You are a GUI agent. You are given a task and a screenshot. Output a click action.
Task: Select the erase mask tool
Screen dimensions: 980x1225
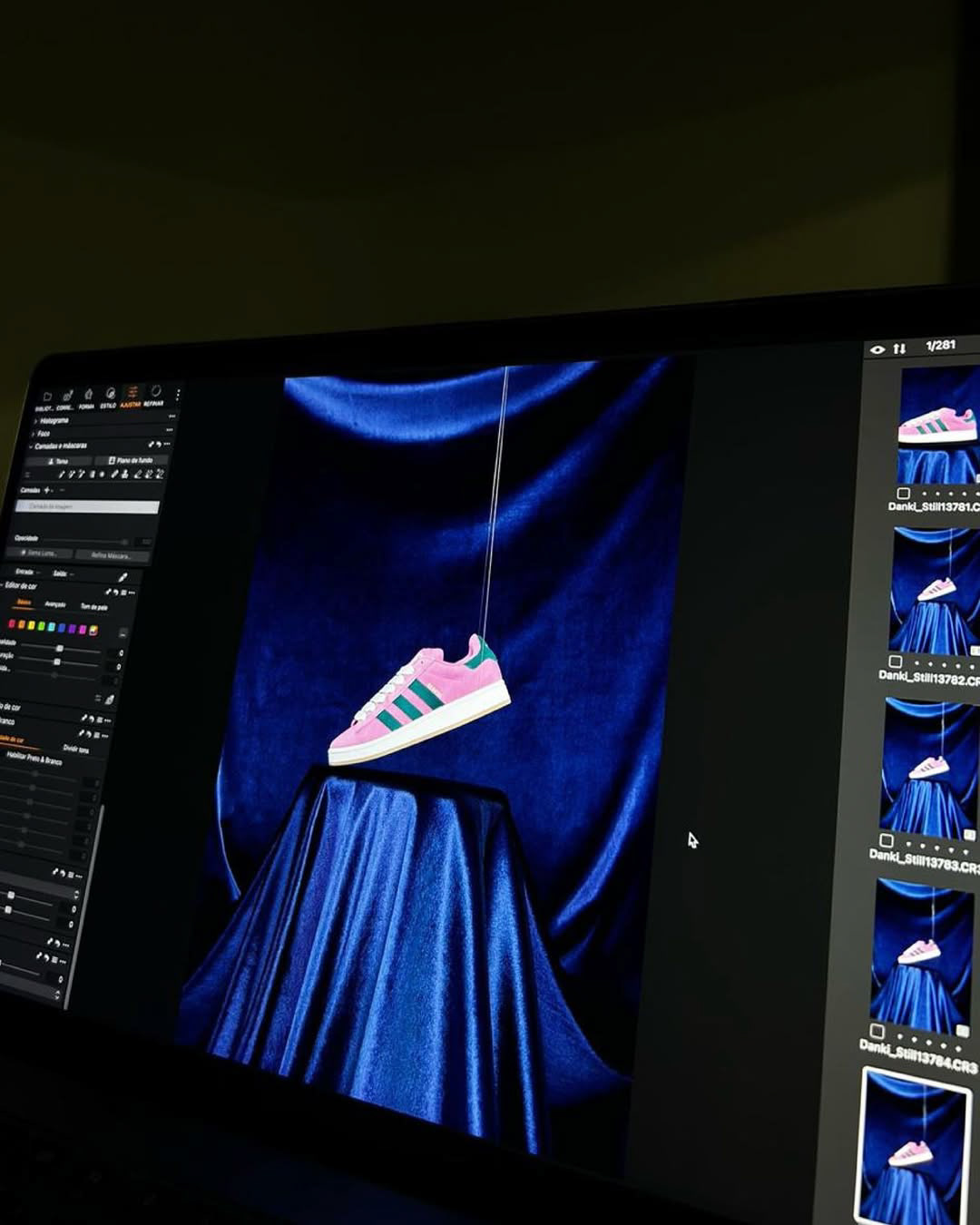tap(138, 475)
